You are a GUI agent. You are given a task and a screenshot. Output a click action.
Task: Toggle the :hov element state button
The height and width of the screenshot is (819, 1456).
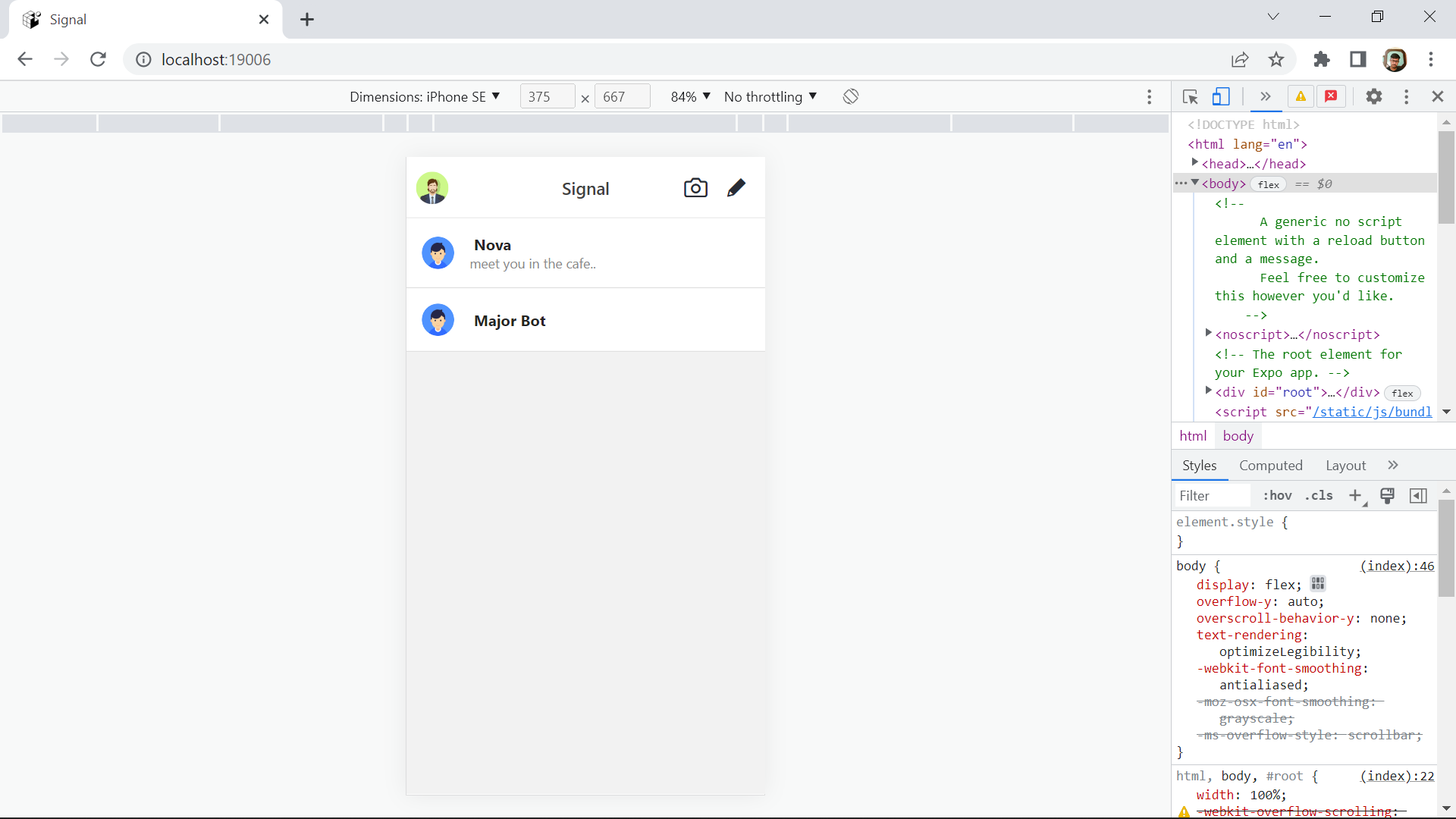click(x=1277, y=495)
